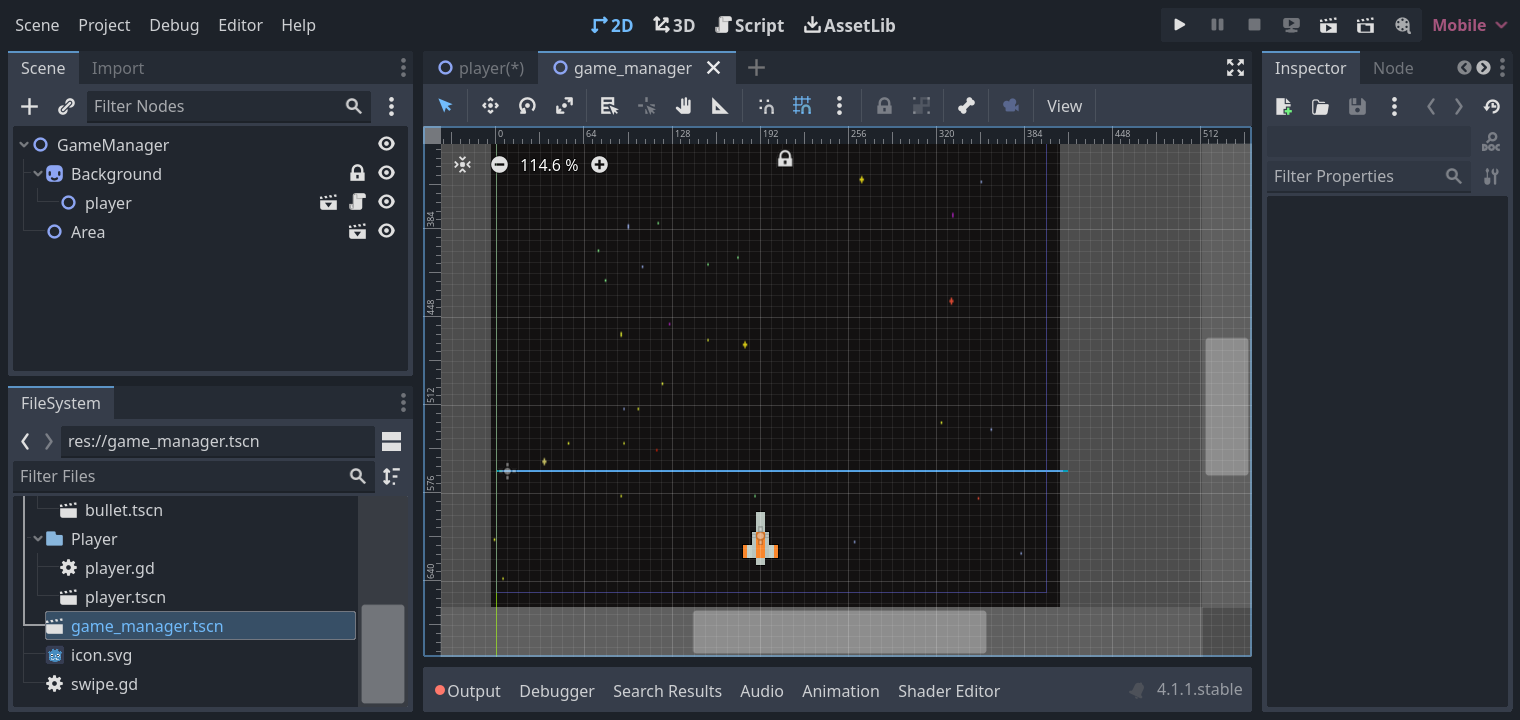Click Add Child Node plus icon

(30, 106)
